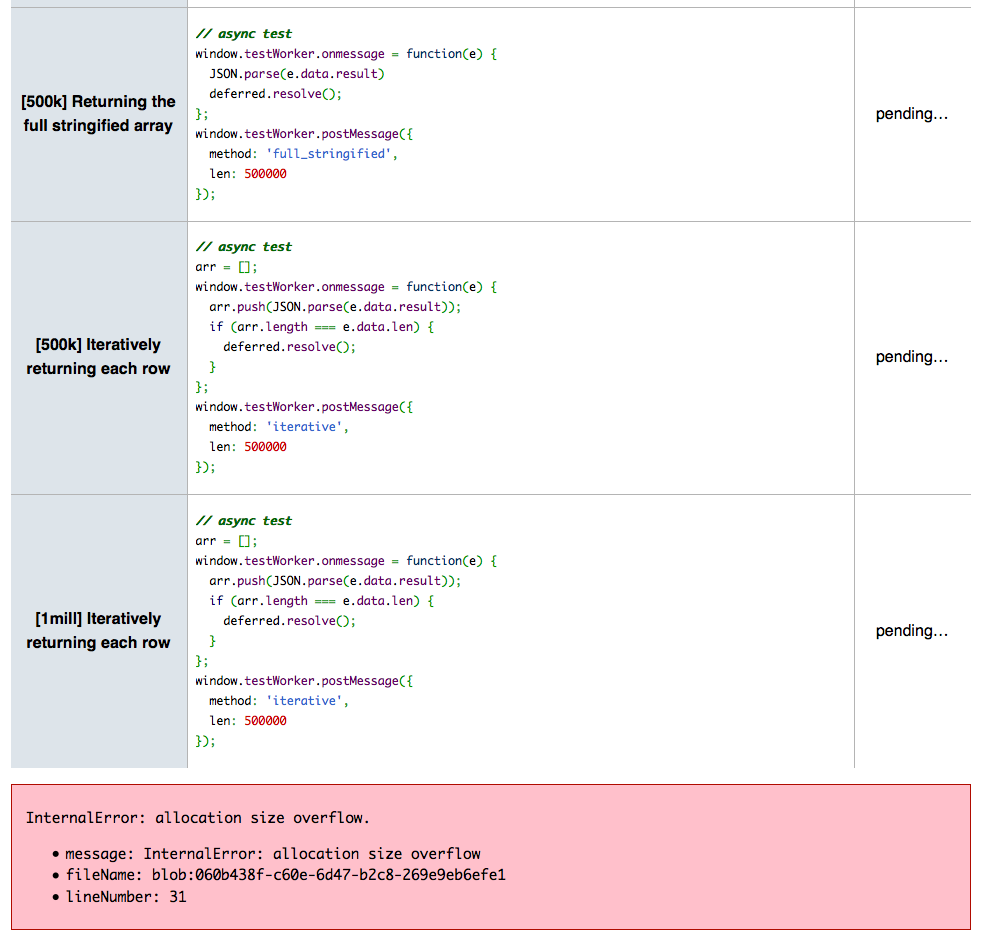The image size is (987, 941).
Task: Click 'arr = [];' in 500k iterative code
Action: pyautogui.click(x=226, y=267)
